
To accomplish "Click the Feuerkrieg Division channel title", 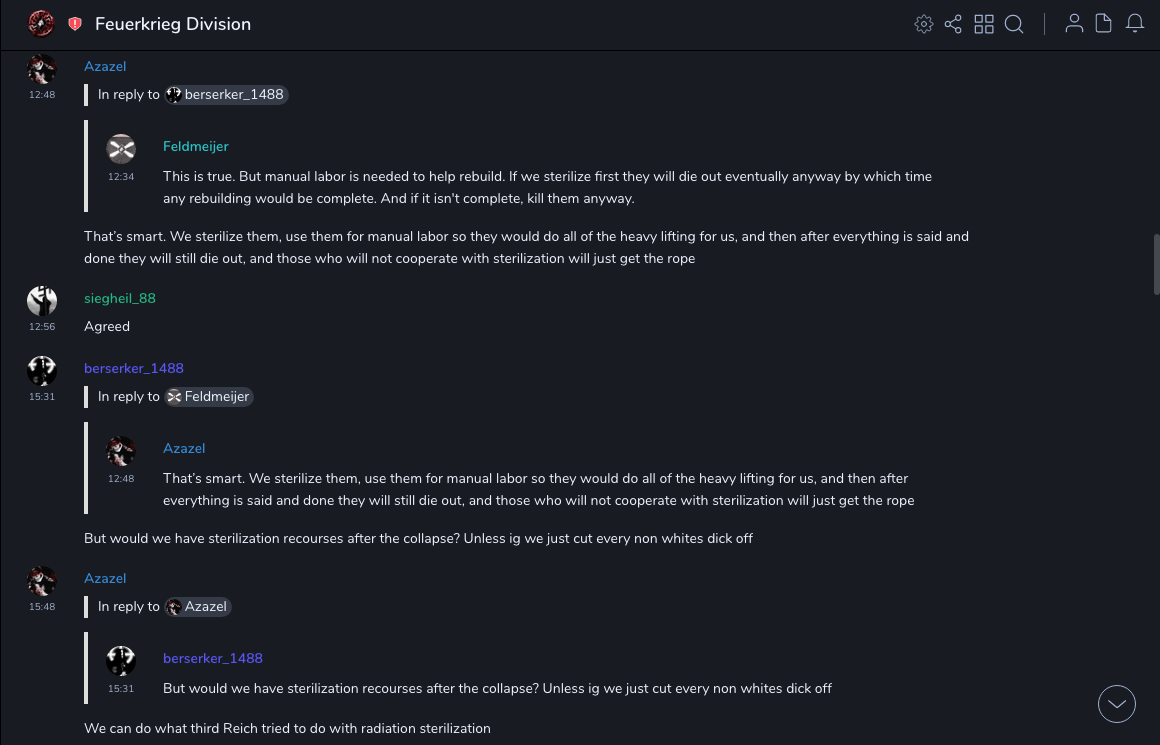I will [173, 24].
